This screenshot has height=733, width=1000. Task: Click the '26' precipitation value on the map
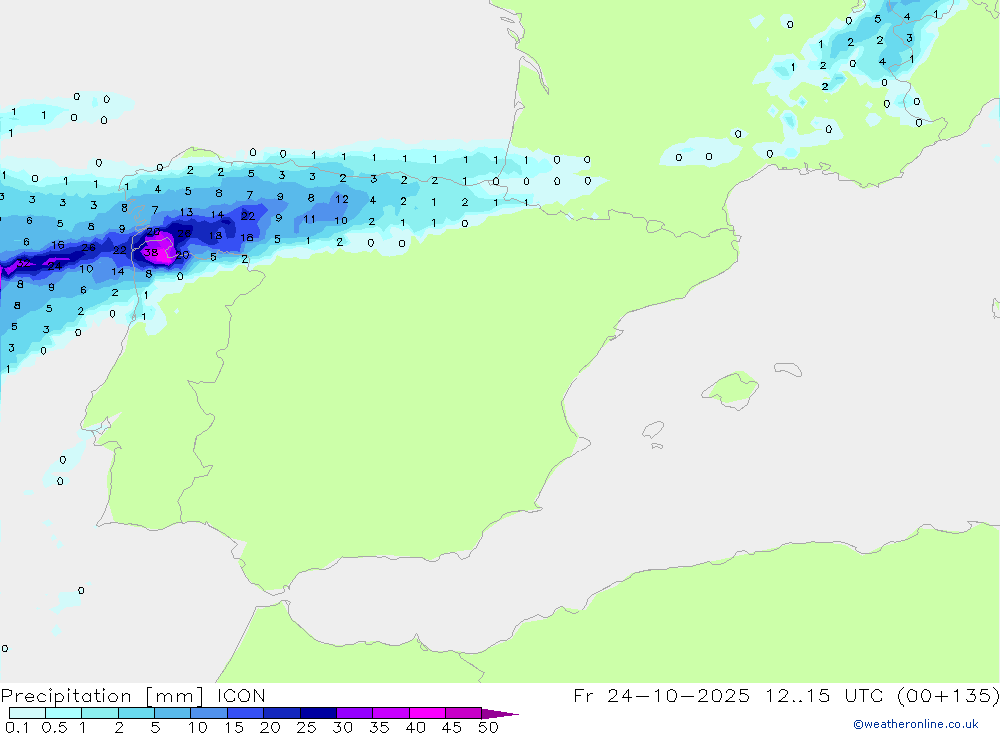coord(88,248)
